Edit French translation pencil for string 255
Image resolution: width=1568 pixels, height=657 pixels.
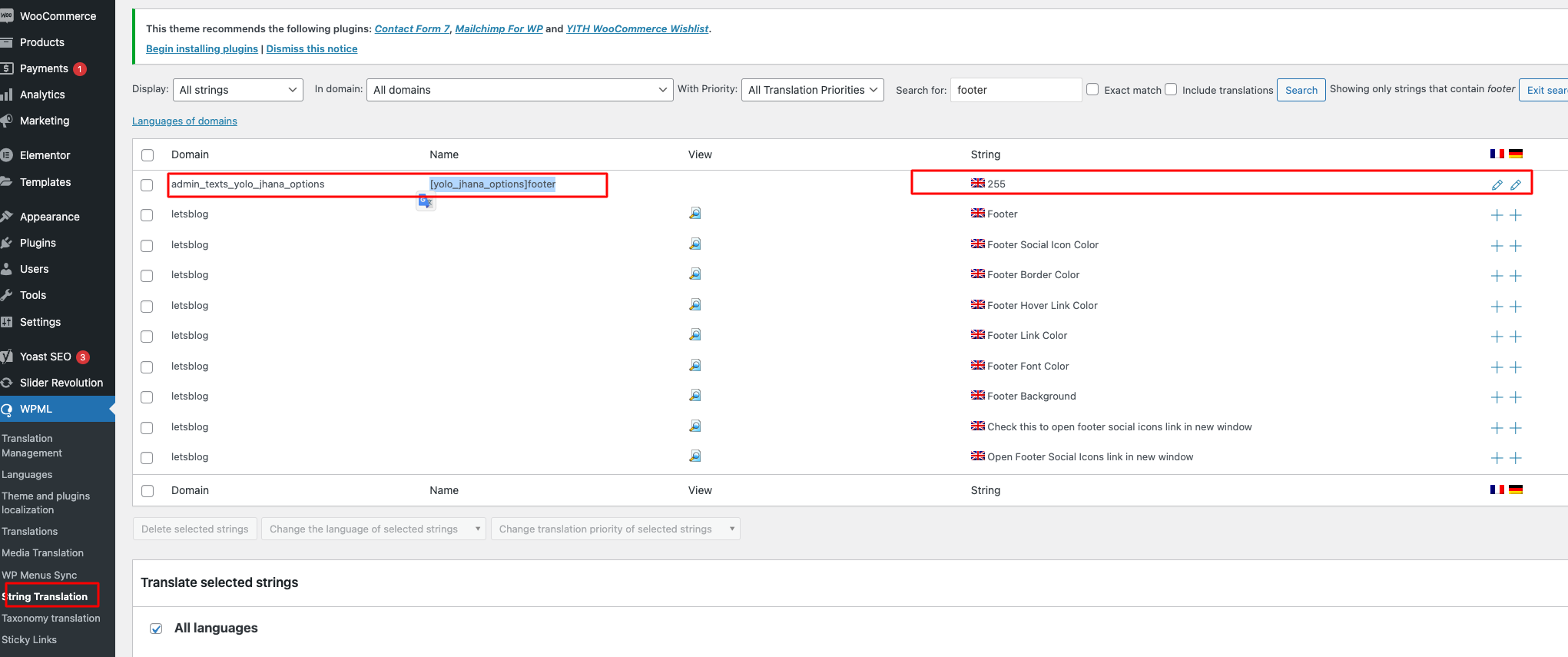tap(1497, 184)
